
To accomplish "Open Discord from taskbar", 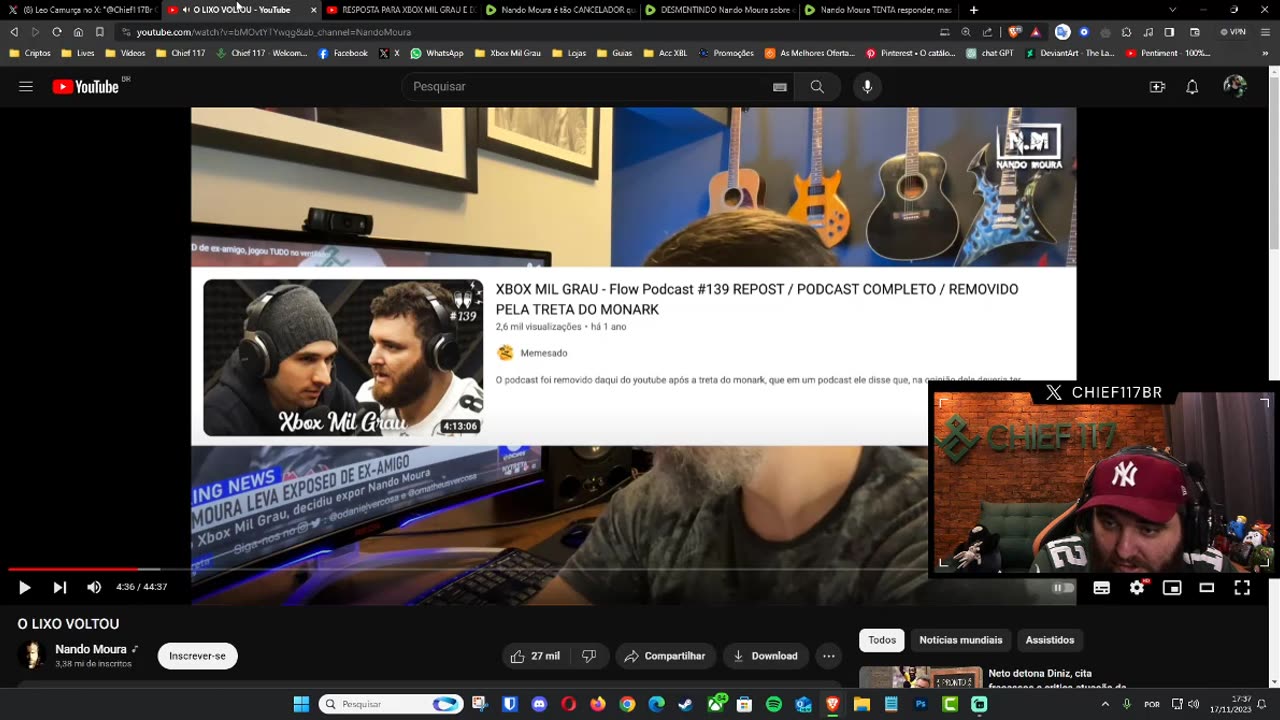I will [x=540, y=704].
